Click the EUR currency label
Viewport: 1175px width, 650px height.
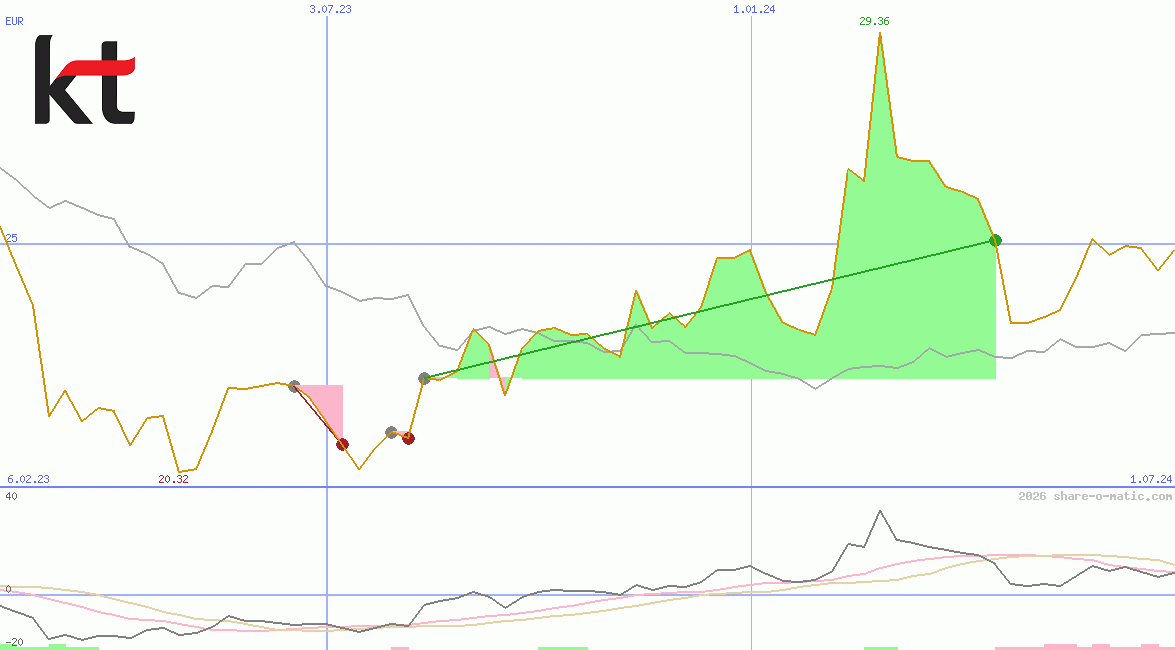(x=14, y=20)
